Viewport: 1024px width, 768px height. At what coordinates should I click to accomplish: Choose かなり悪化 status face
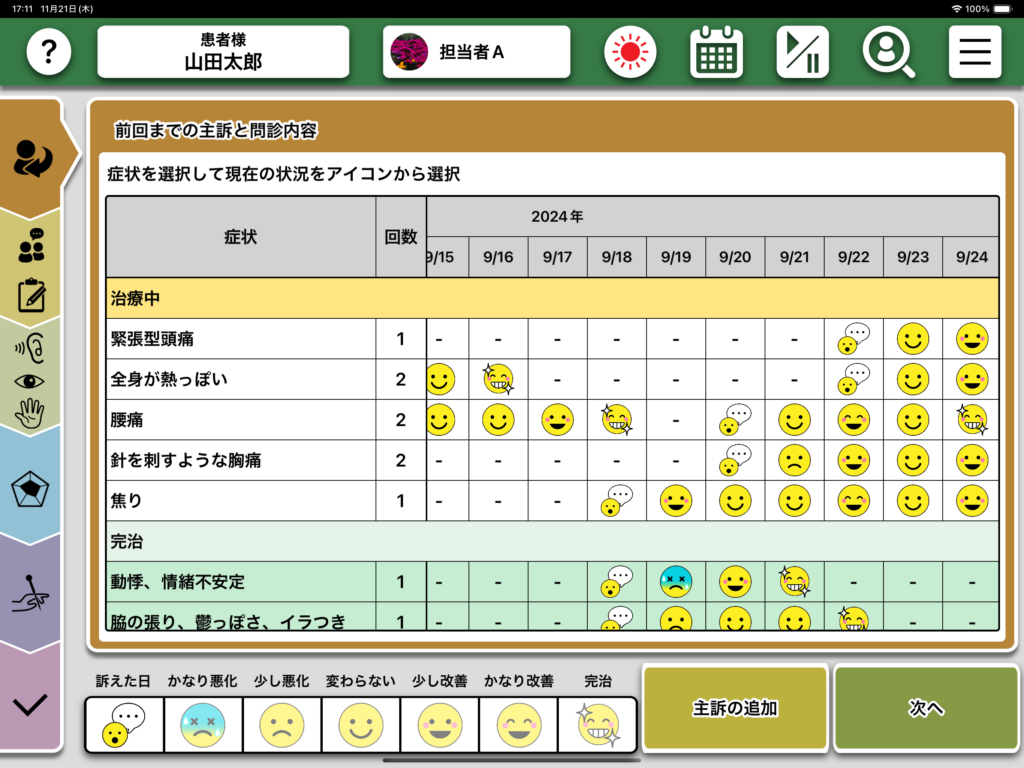tap(203, 724)
